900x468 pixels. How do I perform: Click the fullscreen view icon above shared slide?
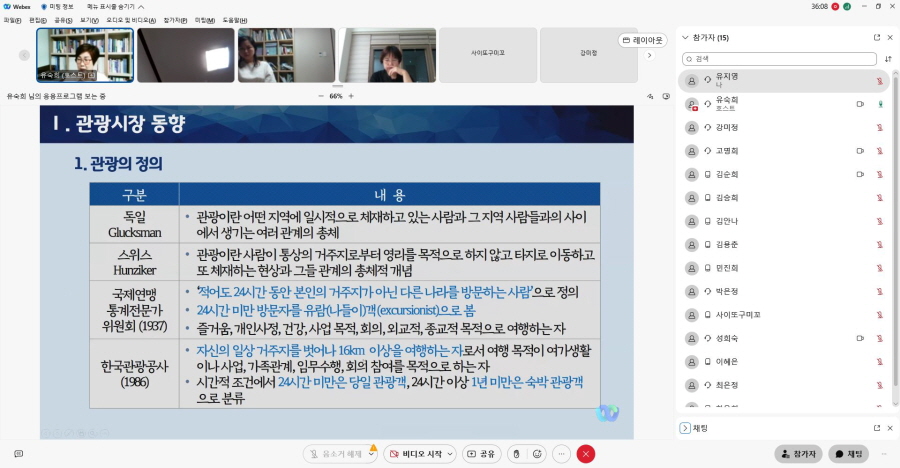click(666, 96)
